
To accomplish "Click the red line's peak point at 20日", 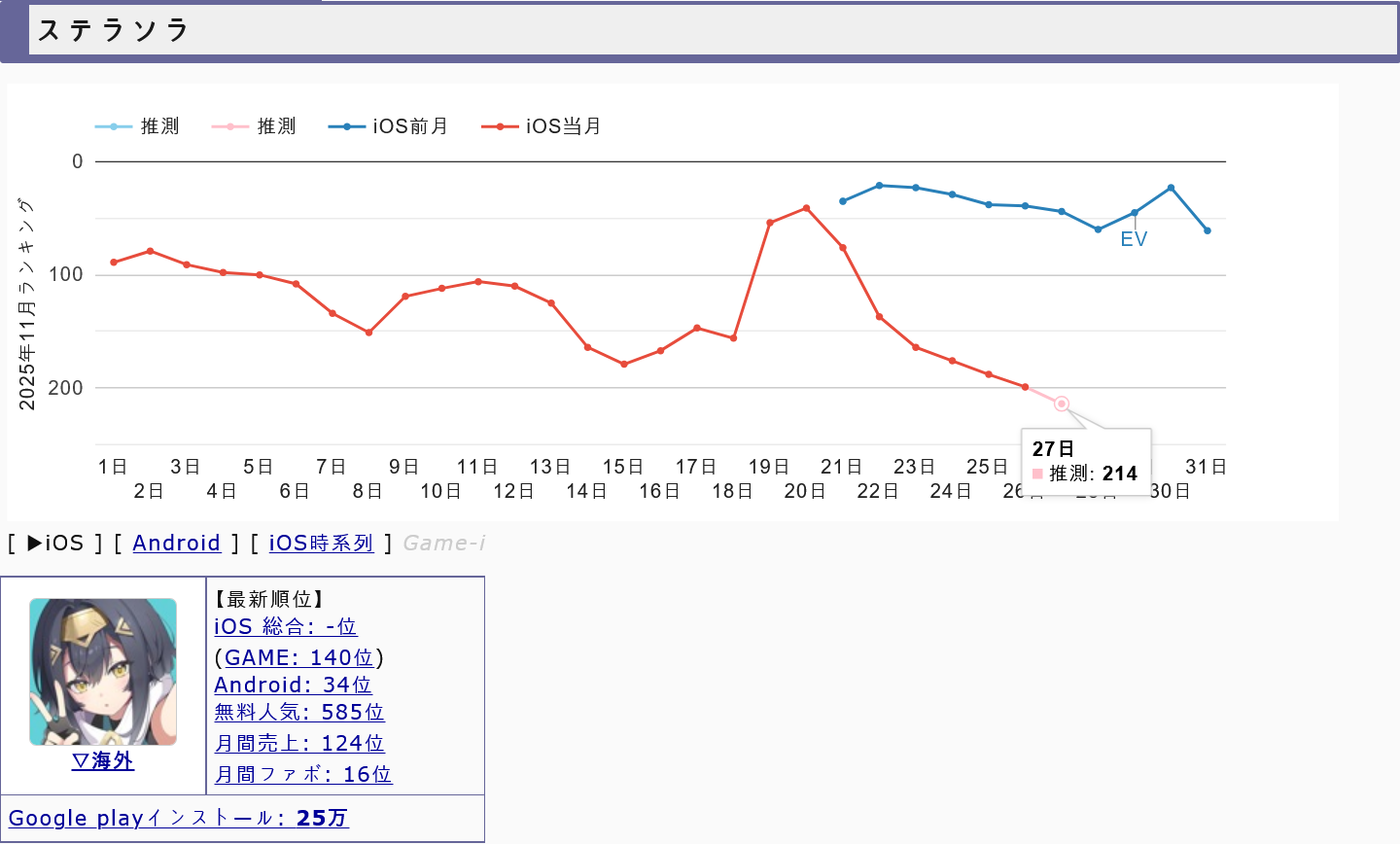I will tap(807, 208).
